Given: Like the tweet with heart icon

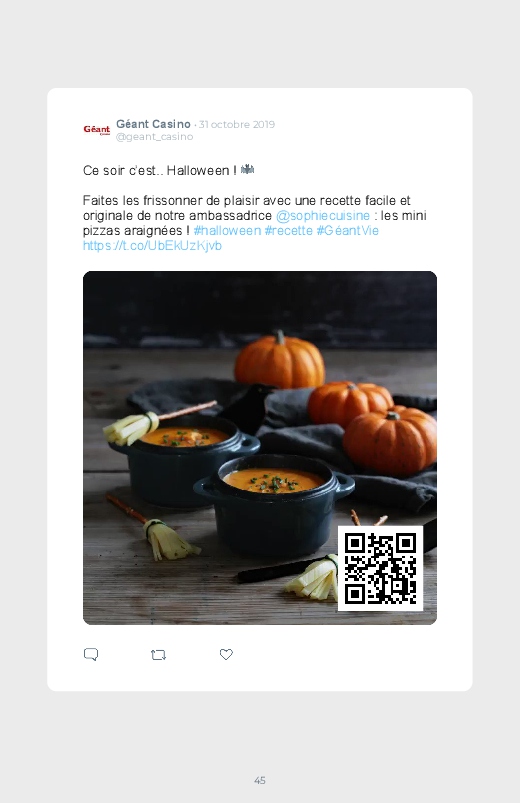Looking at the screenshot, I should (226, 654).
